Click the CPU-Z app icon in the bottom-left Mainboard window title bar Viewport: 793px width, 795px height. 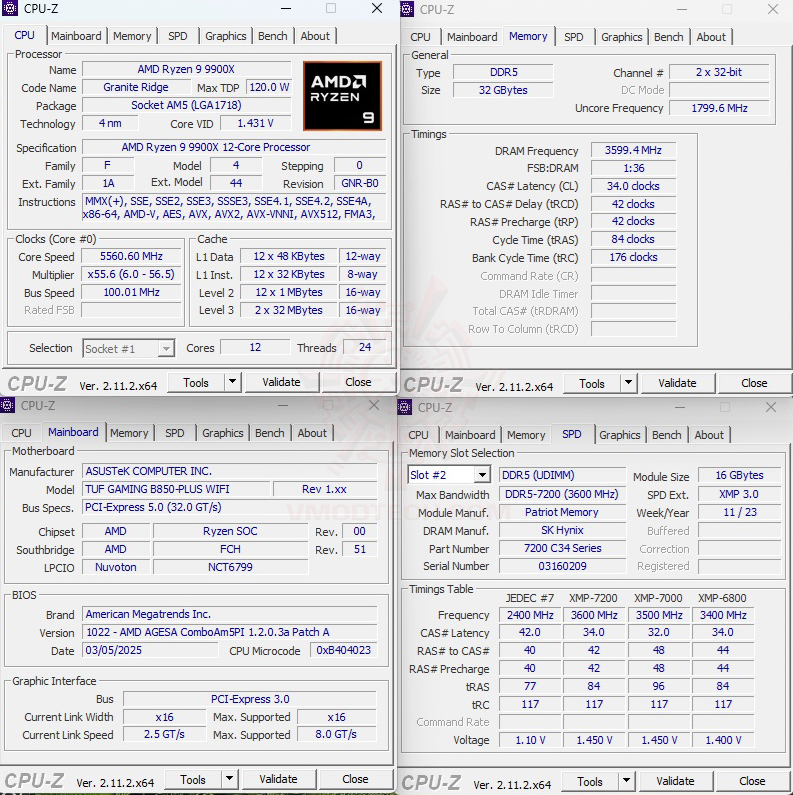click(7, 405)
